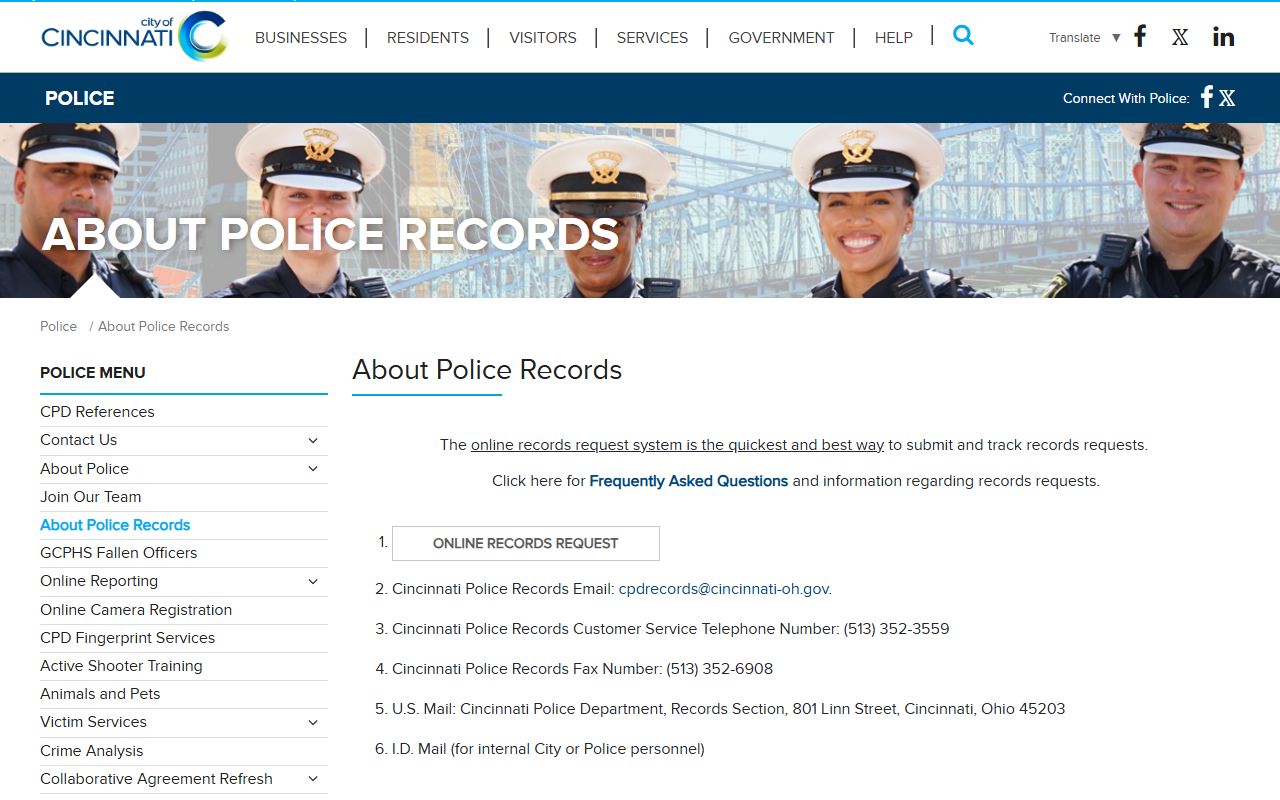The width and height of the screenshot is (1280, 800).
Task: Expand the Victim Services submenu chevron
Action: (x=313, y=722)
